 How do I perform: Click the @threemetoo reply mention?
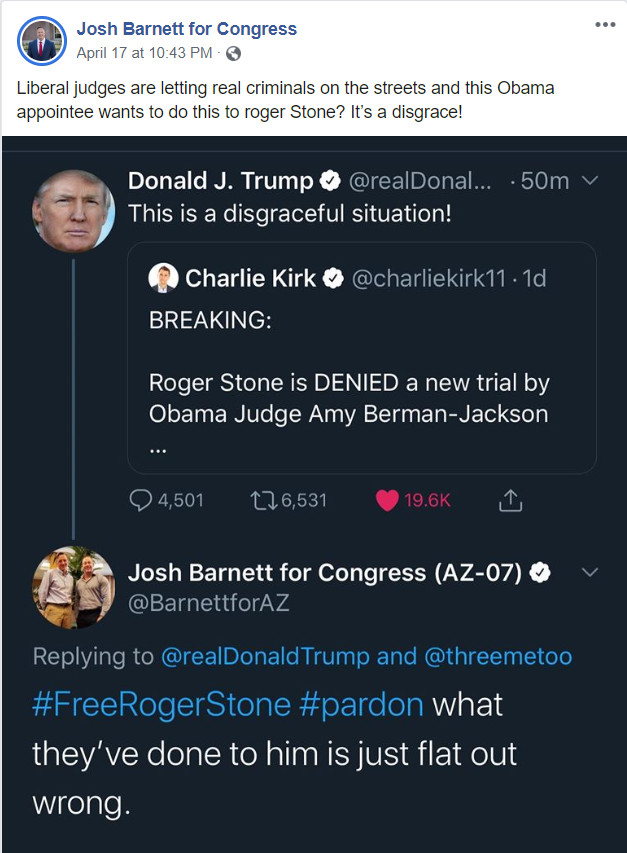pos(500,656)
